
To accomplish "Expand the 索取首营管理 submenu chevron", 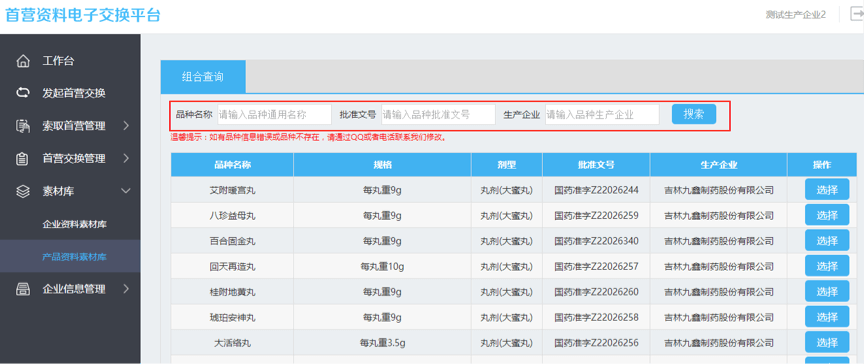I will point(126,126).
